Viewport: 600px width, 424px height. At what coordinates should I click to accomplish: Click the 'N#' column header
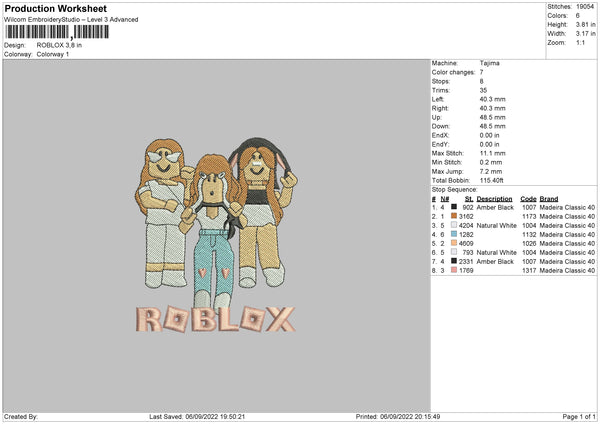445,199
